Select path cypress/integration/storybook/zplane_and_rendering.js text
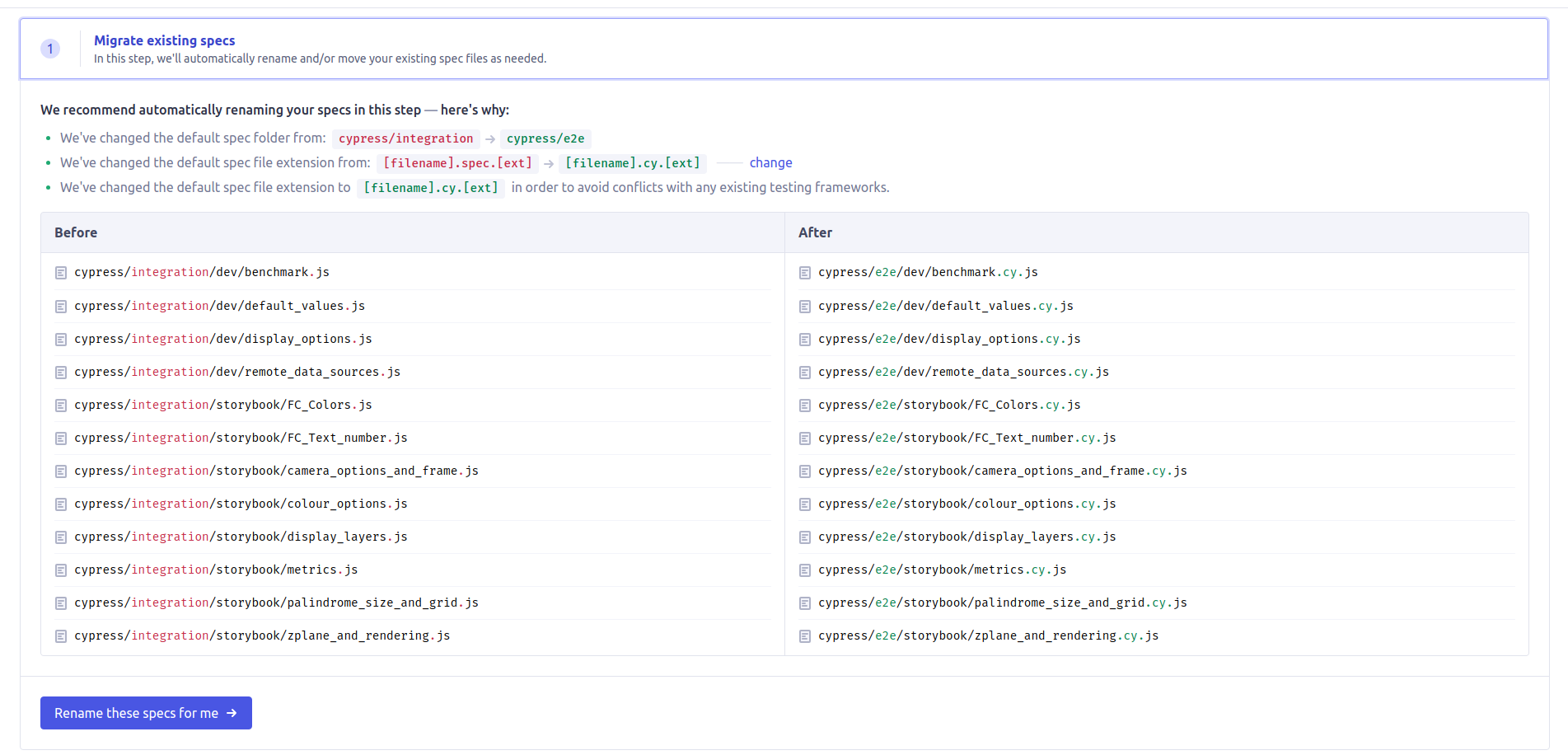The width and height of the screenshot is (1568, 755). (x=262, y=635)
